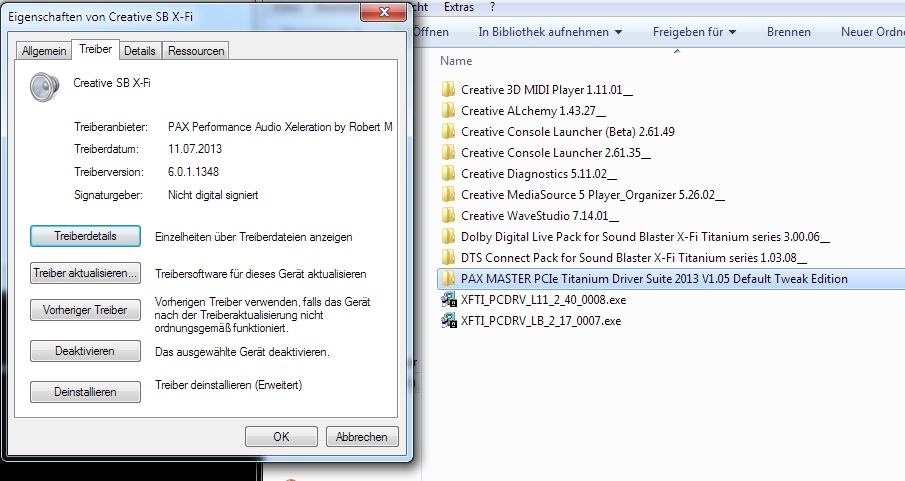Image resolution: width=905 pixels, height=481 pixels.
Task: Click the speaker device icon in the properties dialog
Action: click(44, 87)
